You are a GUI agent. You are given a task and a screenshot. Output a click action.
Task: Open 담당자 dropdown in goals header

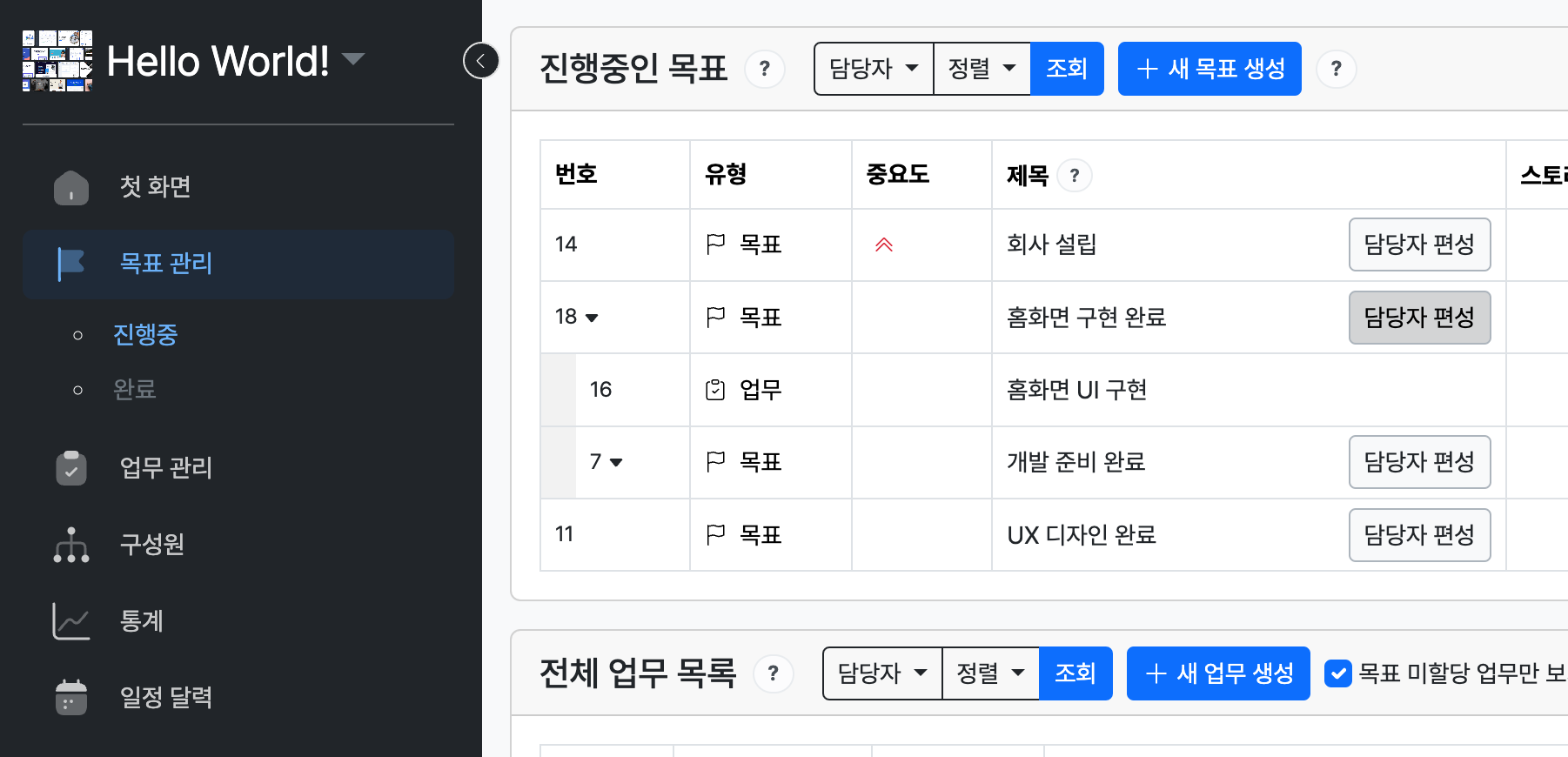(x=874, y=69)
